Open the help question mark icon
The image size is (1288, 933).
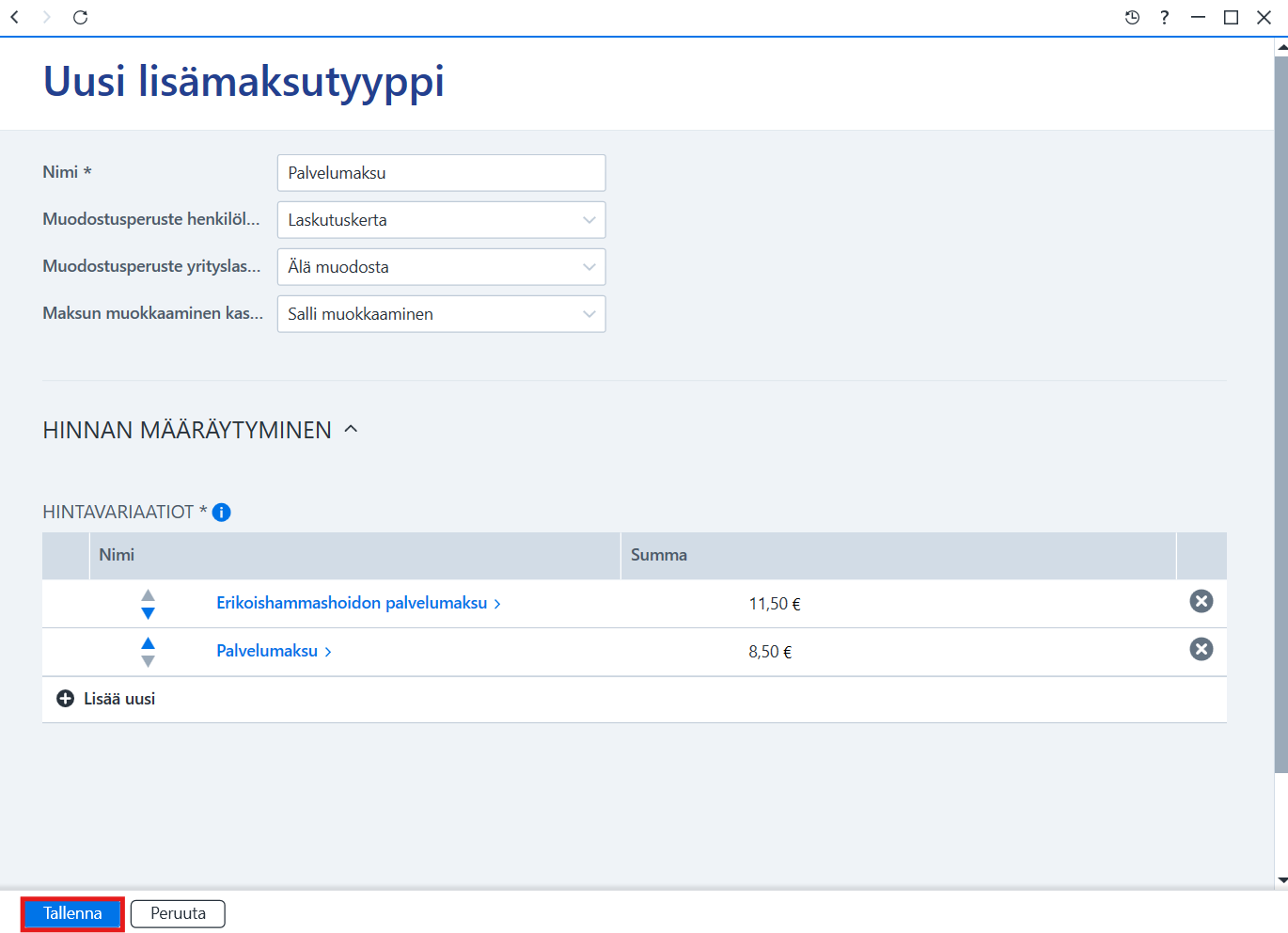click(x=1165, y=17)
